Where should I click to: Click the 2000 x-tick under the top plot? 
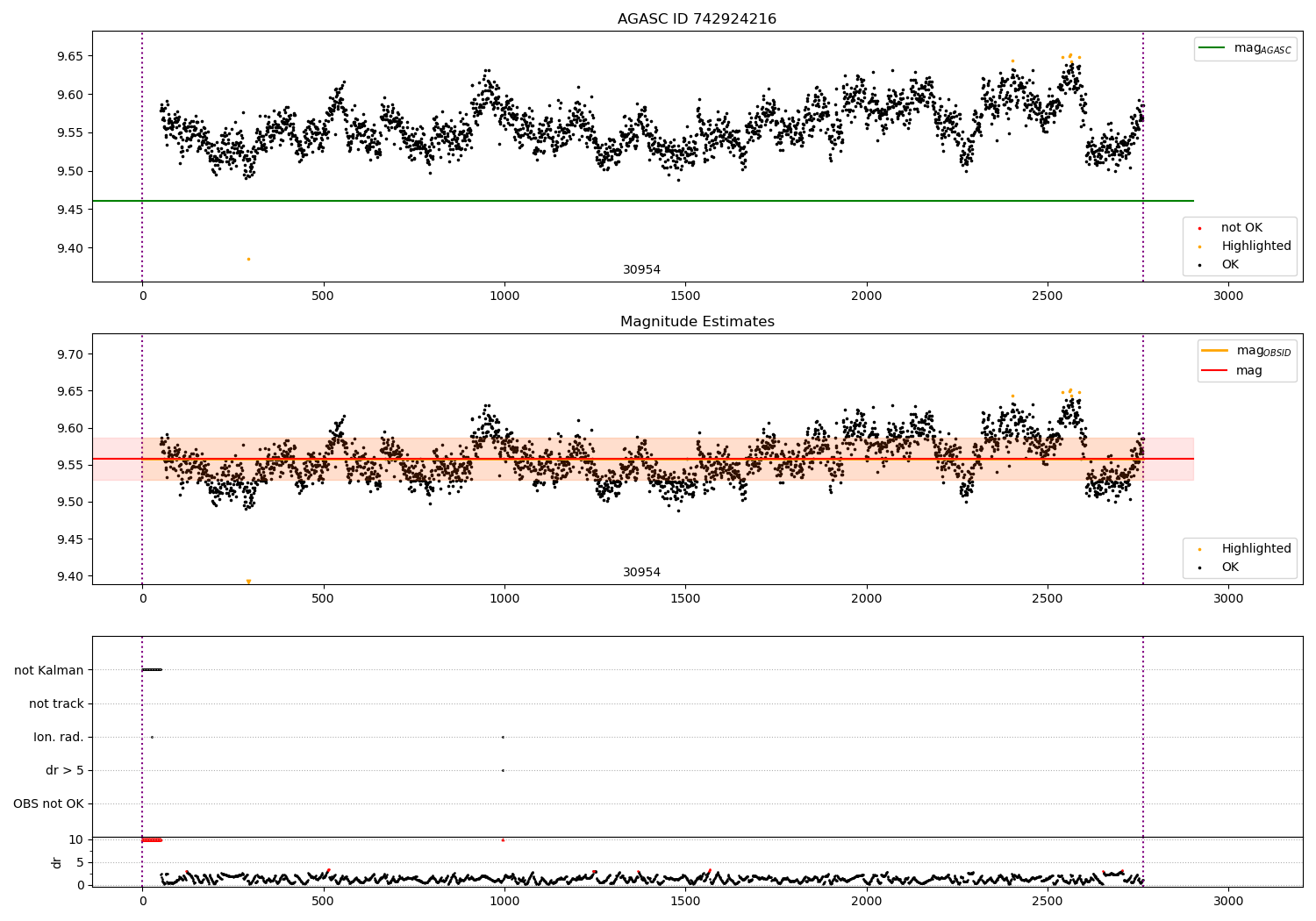[867, 296]
